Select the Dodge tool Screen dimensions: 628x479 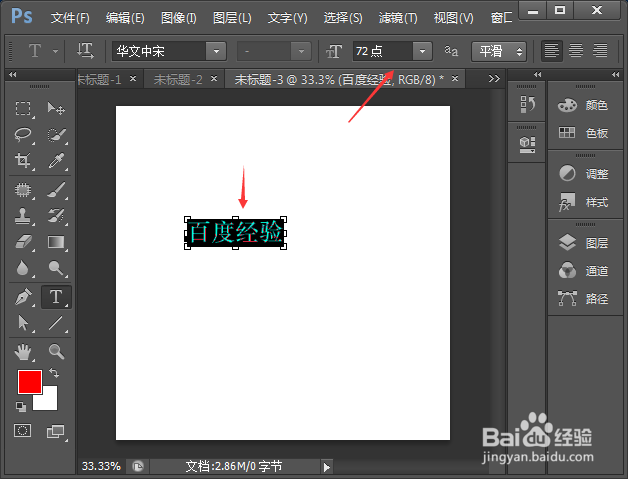click(x=56, y=268)
